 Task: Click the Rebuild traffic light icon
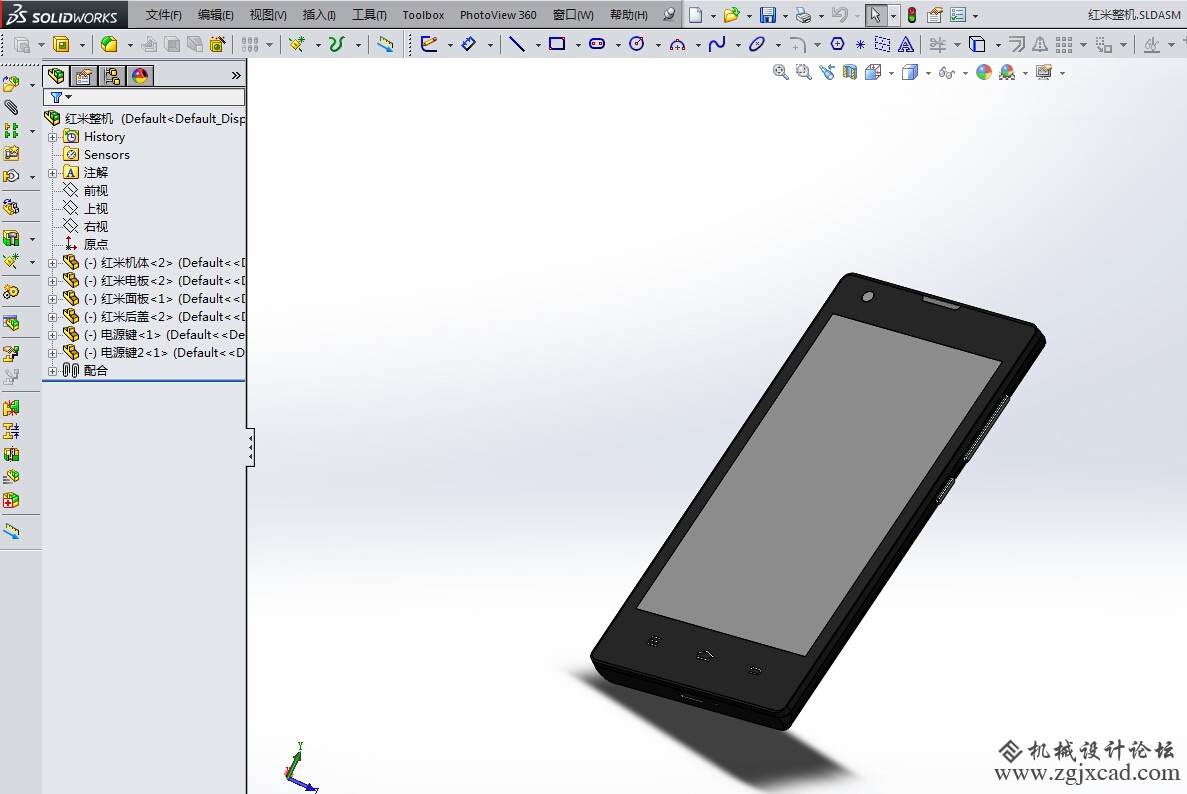click(912, 15)
